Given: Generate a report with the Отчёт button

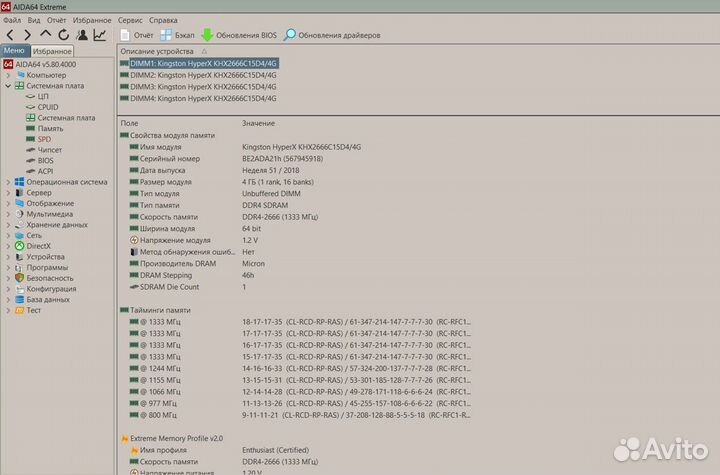Looking at the screenshot, I should point(136,35).
